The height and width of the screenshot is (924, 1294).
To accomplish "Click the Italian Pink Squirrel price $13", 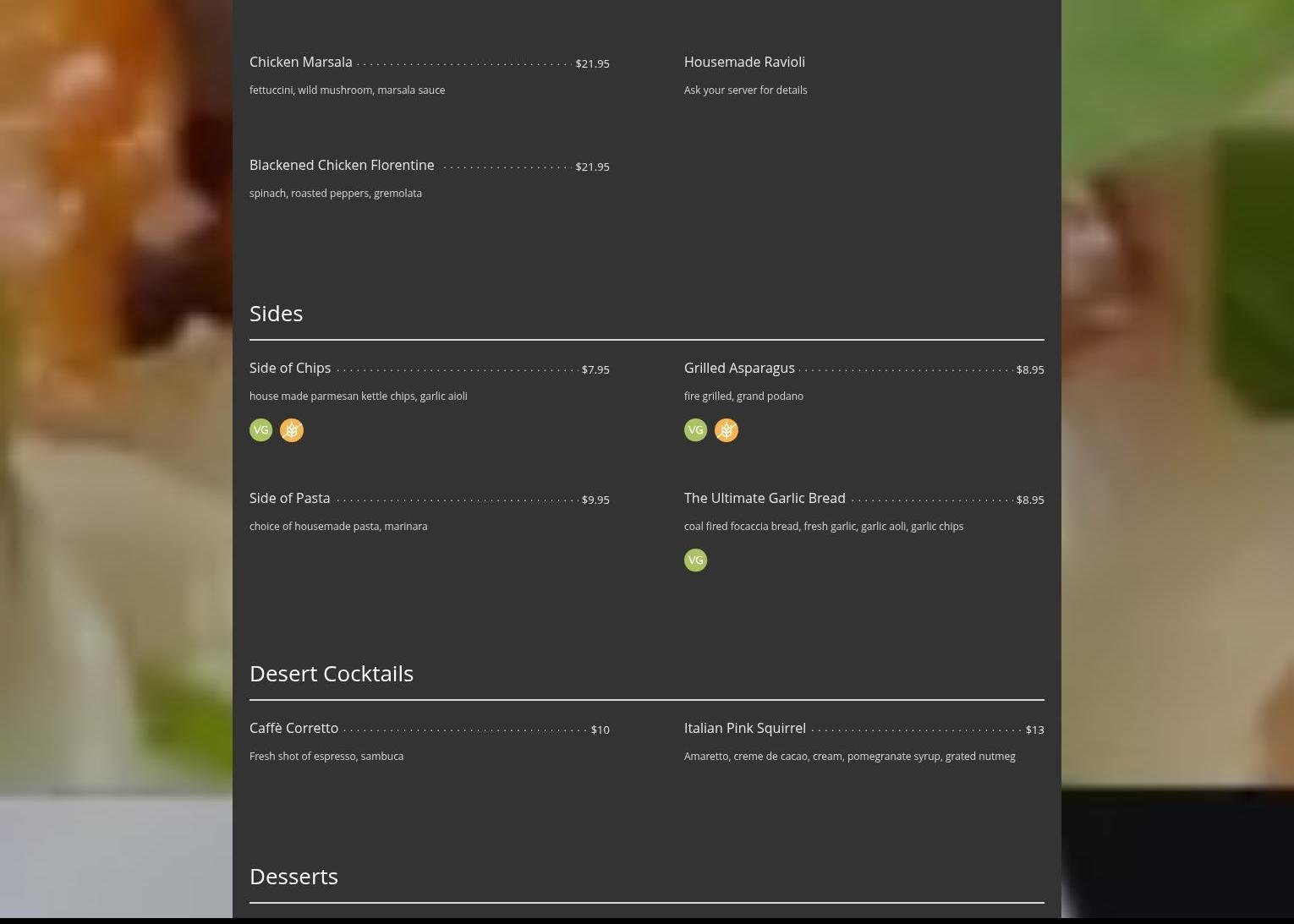I will (1035, 730).
